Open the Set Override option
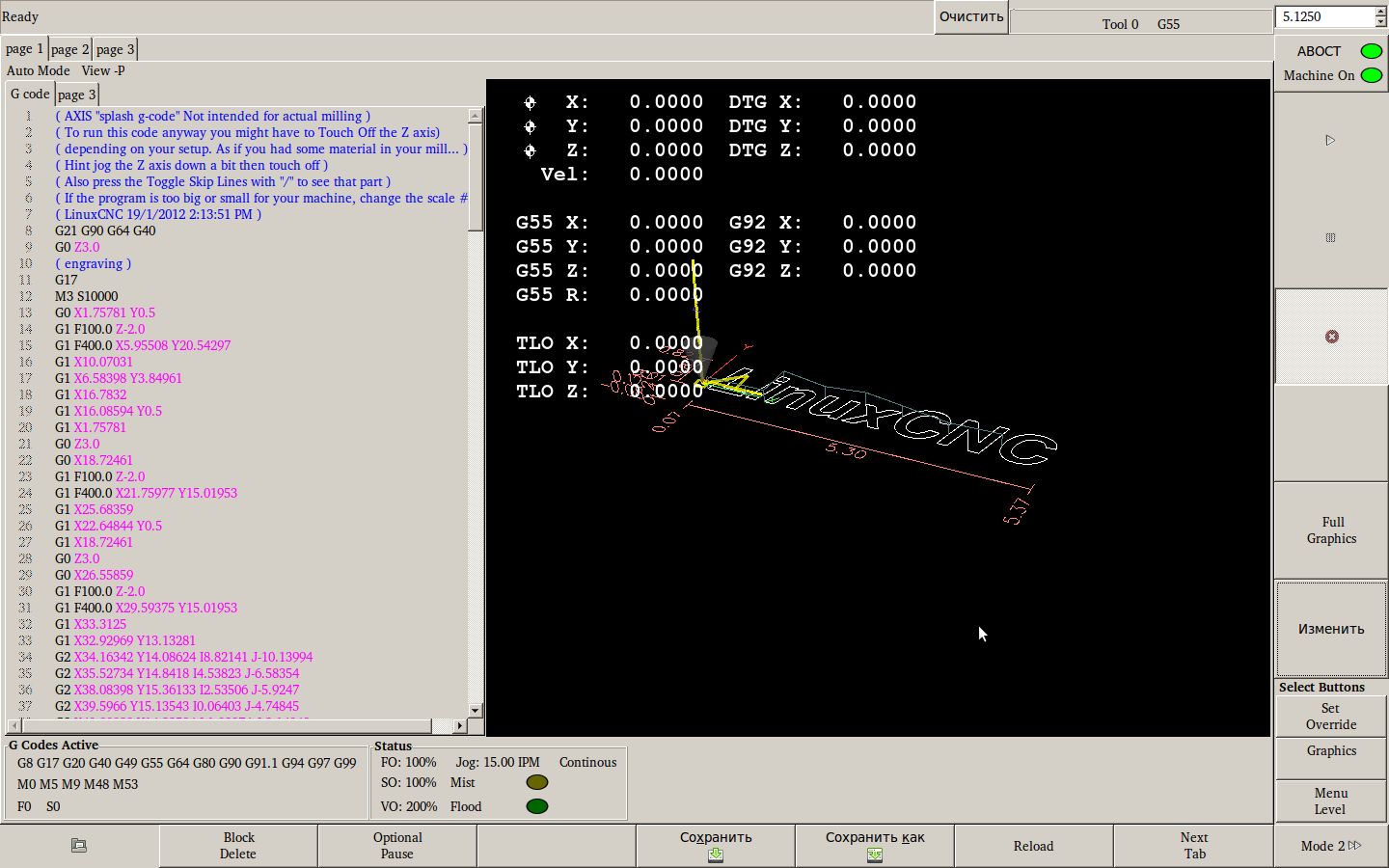1389x868 pixels. coord(1331,717)
